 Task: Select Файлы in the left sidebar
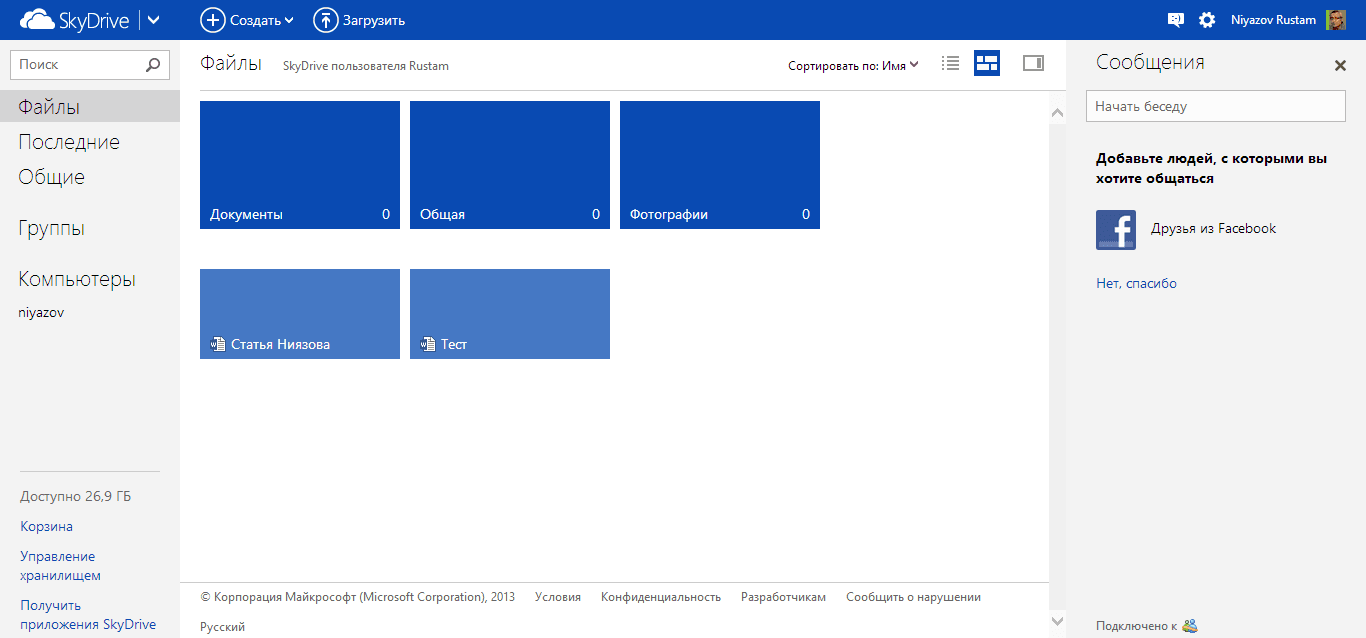90,107
